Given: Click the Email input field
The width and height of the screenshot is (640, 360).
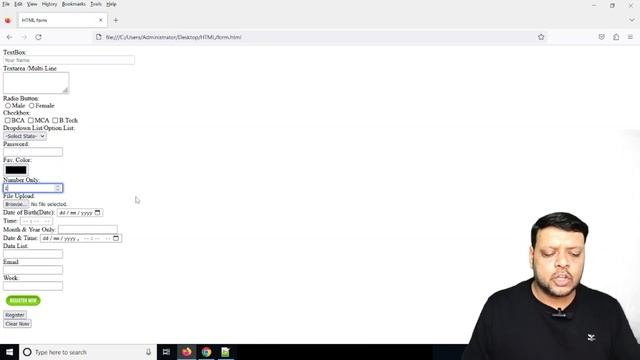Looking at the screenshot, I should pos(33,270).
